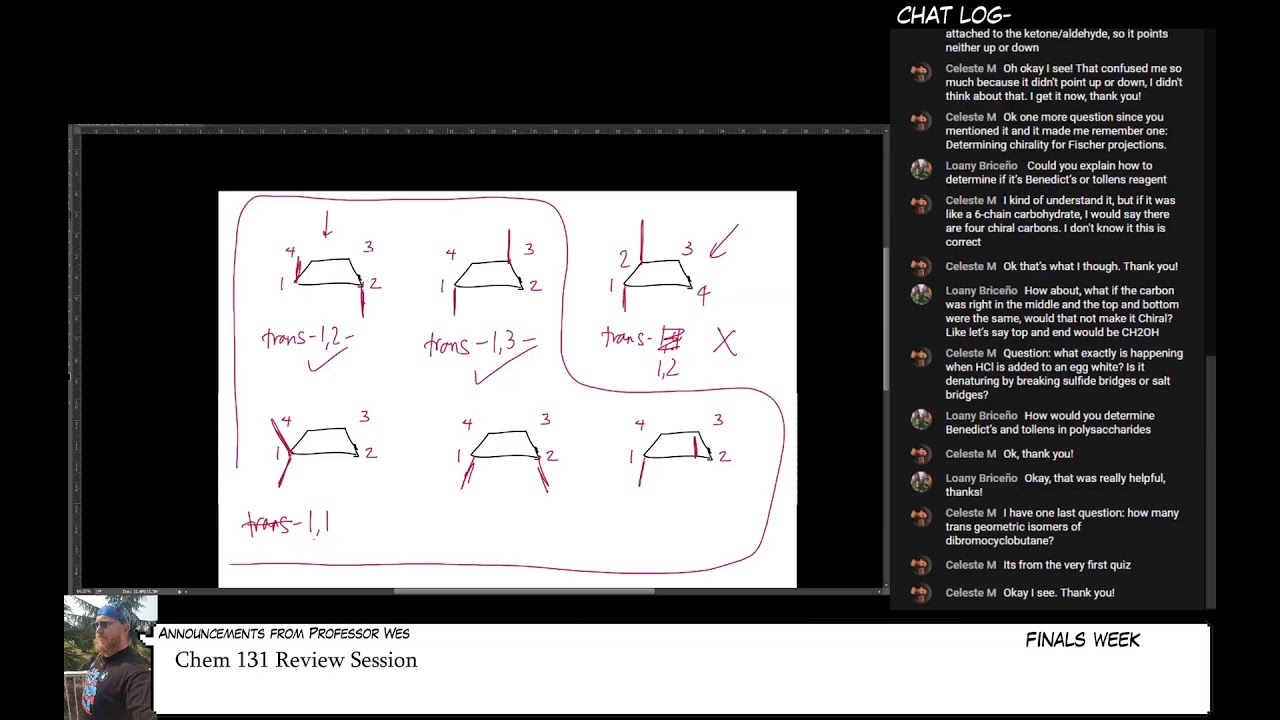Click Celeste M avatar beside 'first quiz' message
The image size is (1280, 720).
[921, 566]
